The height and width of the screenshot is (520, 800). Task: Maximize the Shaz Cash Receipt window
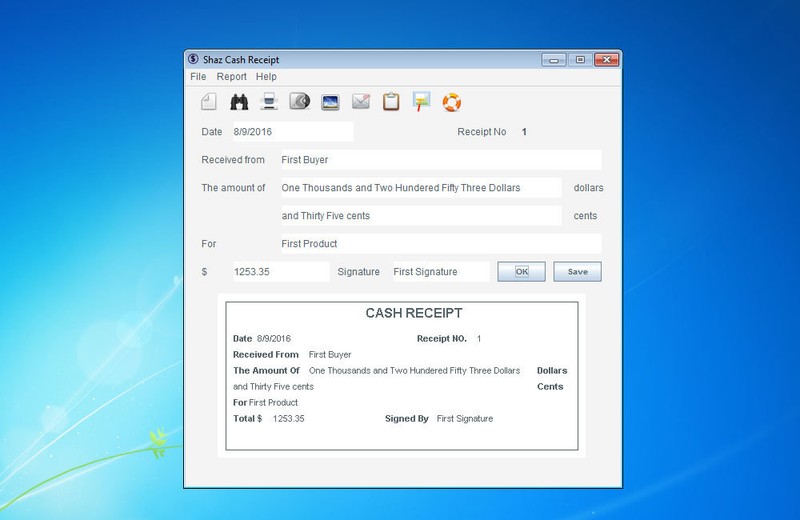tap(580, 60)
